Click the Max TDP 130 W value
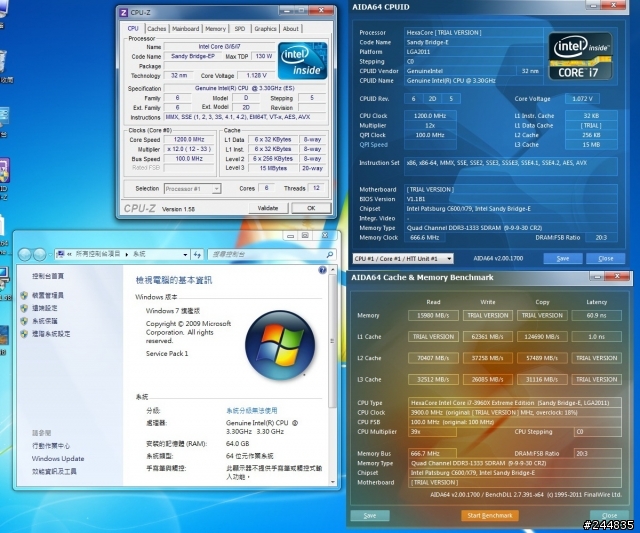 click(x=264, y=56)
